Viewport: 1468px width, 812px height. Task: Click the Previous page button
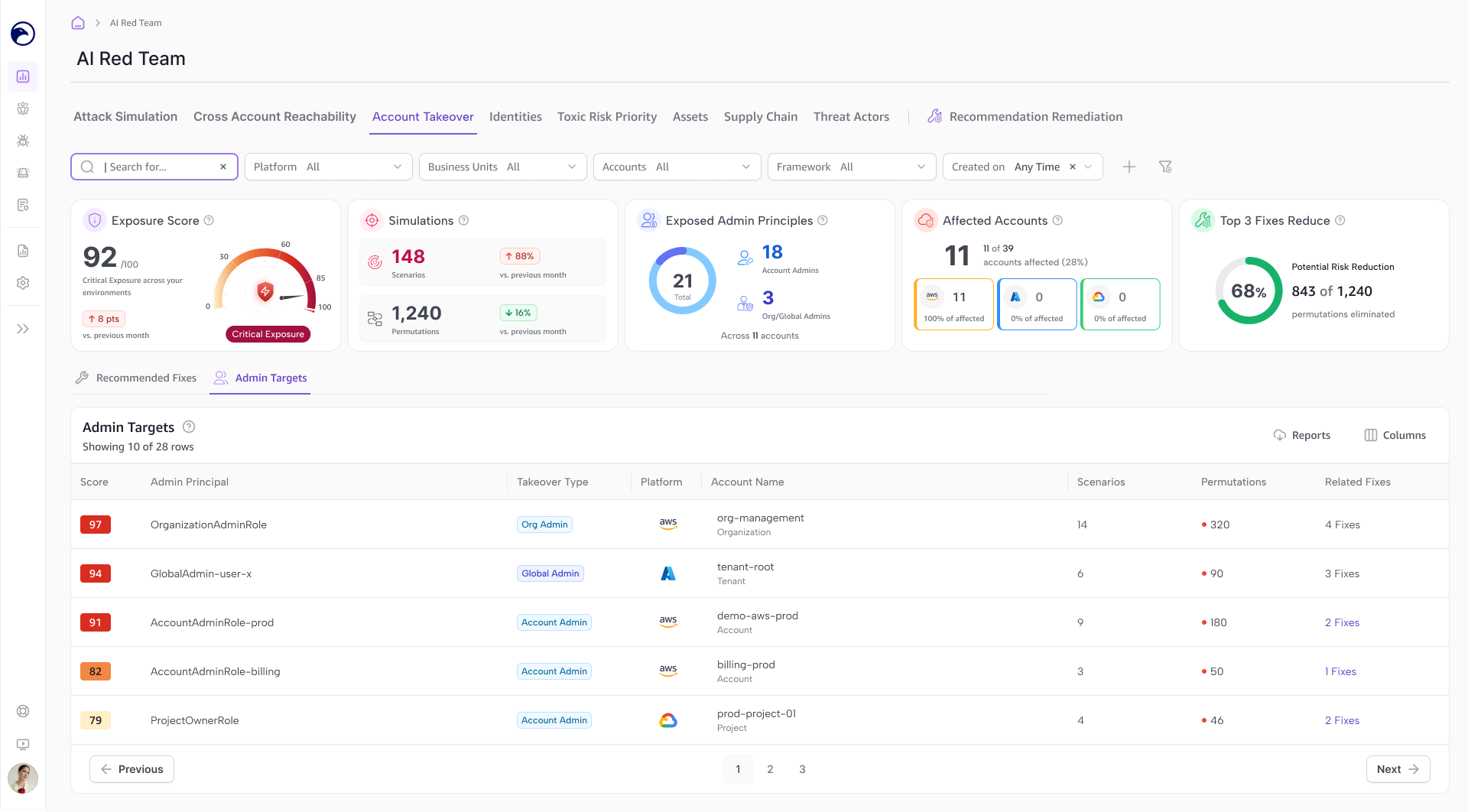pos(132,769)
